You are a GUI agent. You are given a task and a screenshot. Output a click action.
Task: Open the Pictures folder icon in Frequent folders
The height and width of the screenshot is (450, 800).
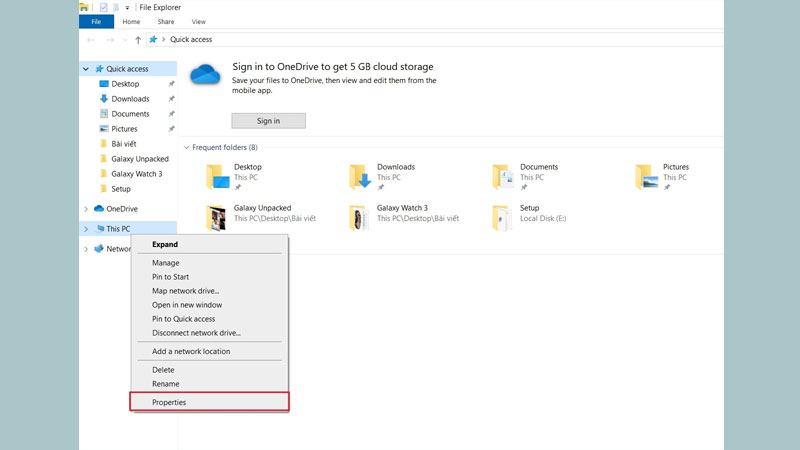coord(647,178)
